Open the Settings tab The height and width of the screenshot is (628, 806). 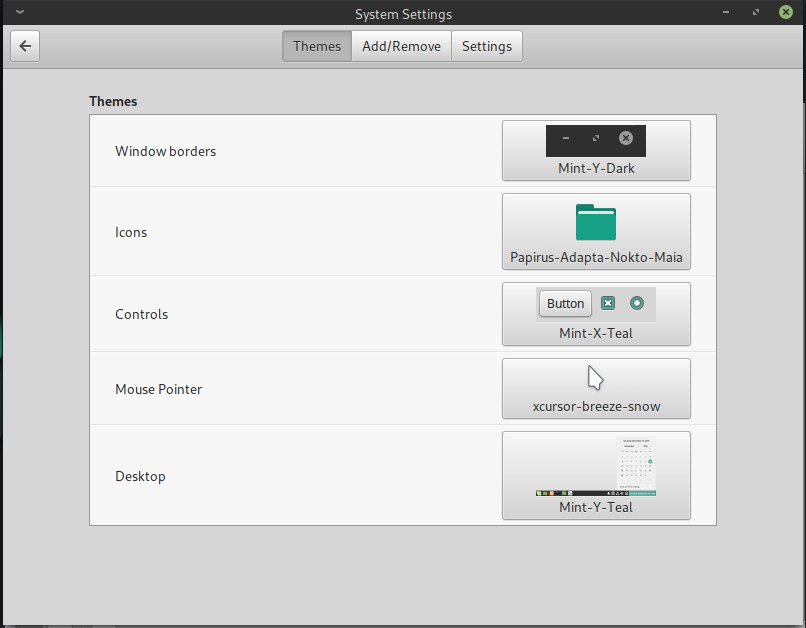click(487, 45)
